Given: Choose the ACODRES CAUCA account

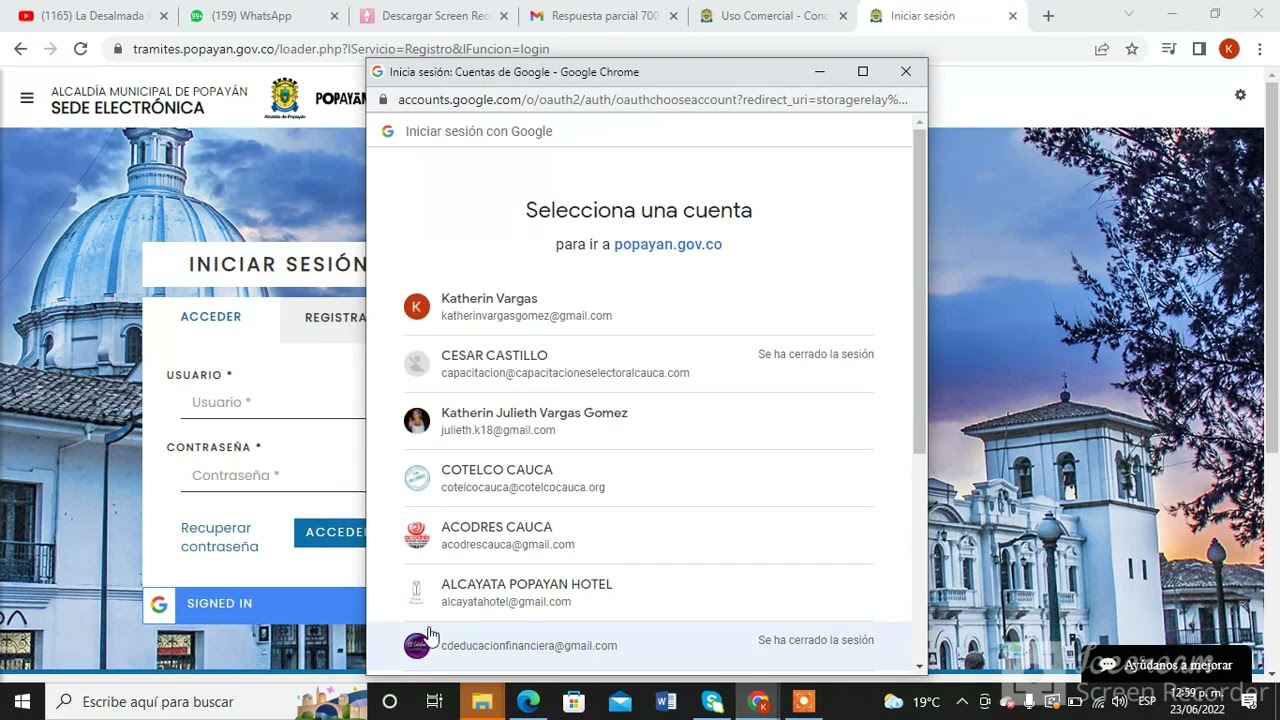Looking at the screenshot, I should pyautogui.click(x=638, y=535).
